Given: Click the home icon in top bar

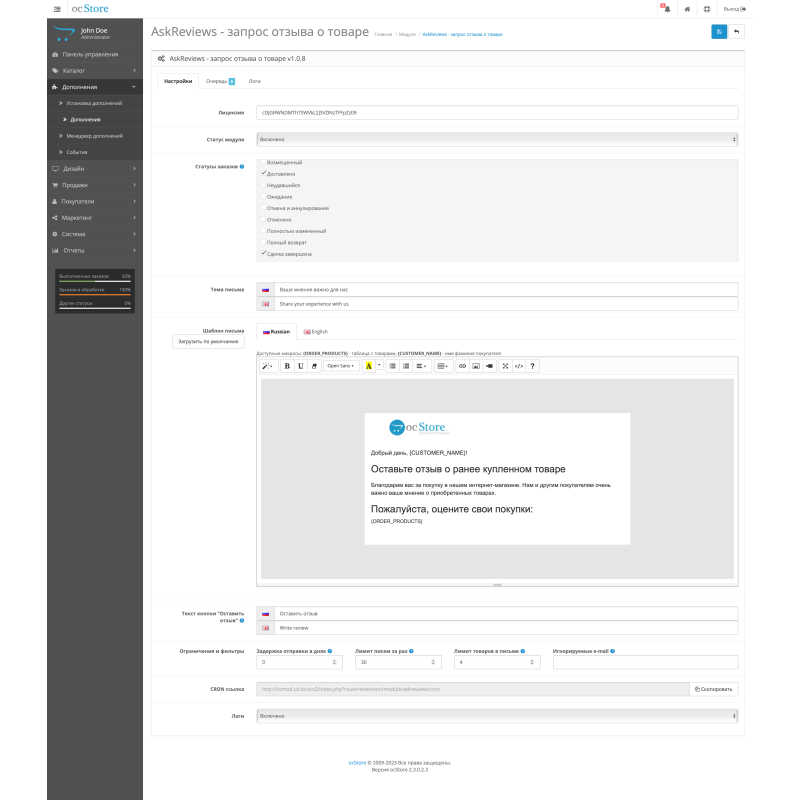Looking at the screenshot, I should [687, 9].
